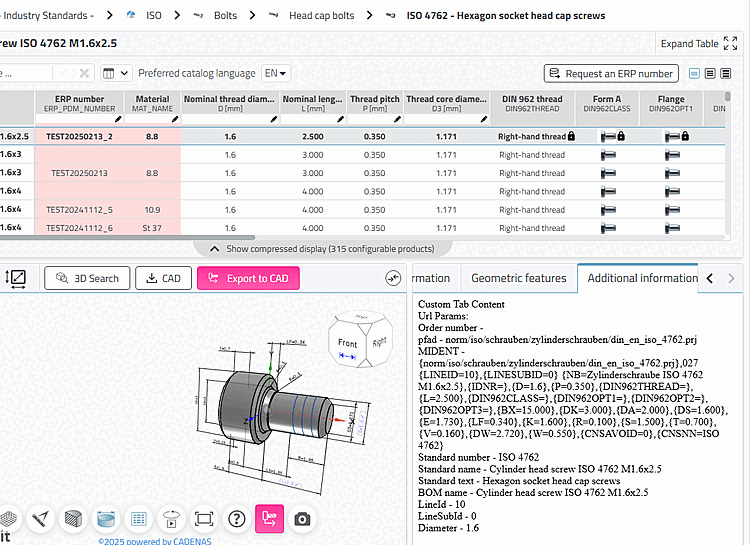Image resolution: width=750 pixels, height=545 pixels.
Task: Start the 3D rotation animation icon
Action: point(172,519)
